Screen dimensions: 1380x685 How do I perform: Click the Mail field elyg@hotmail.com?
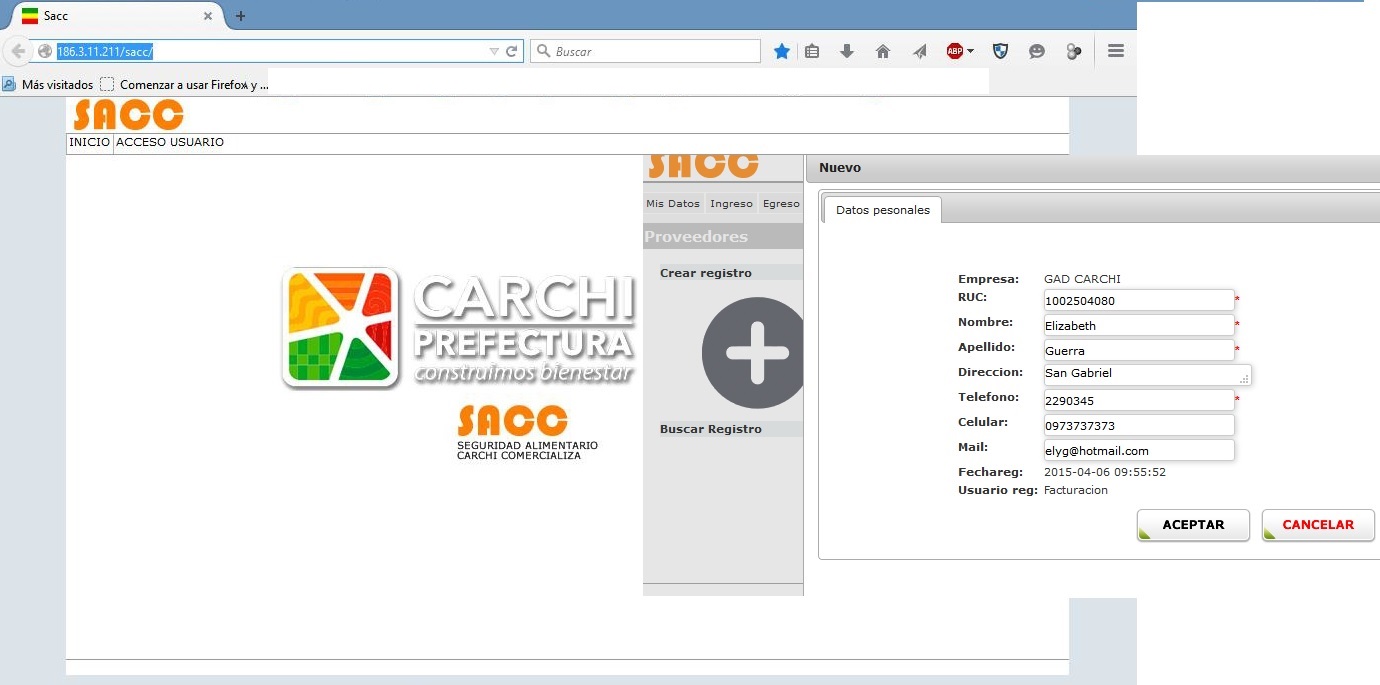(x=1139, y=450)
